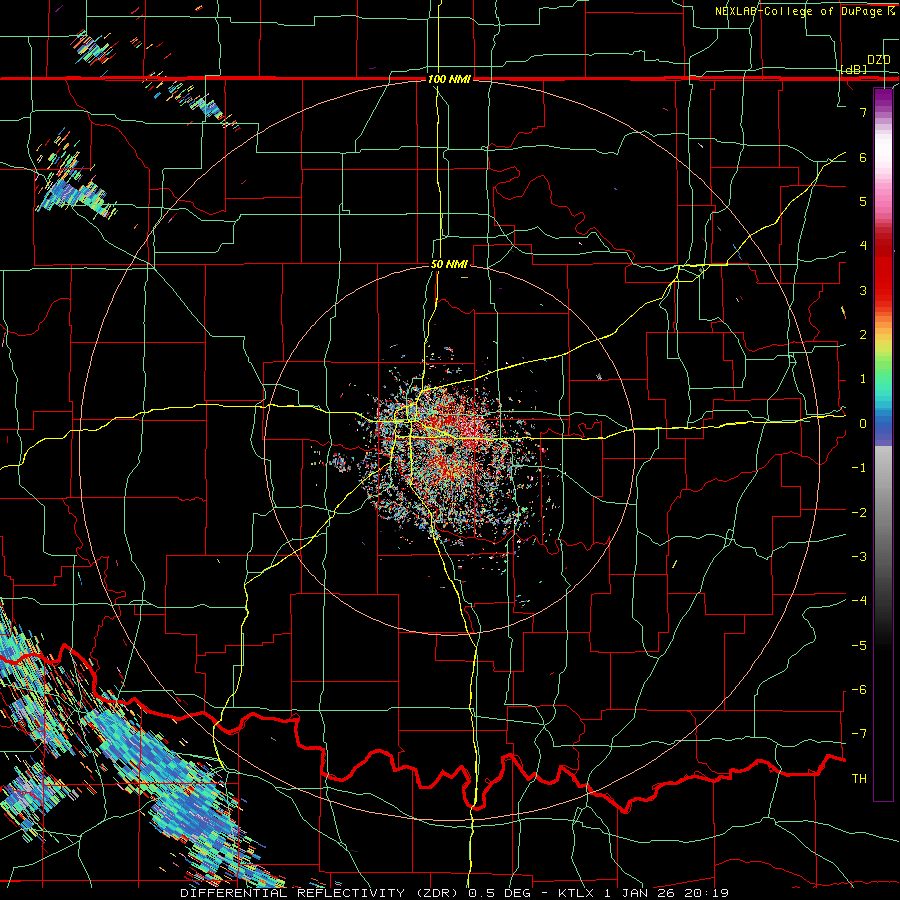Click the legend value 5

pyautogui.click(x=863, y=201)
